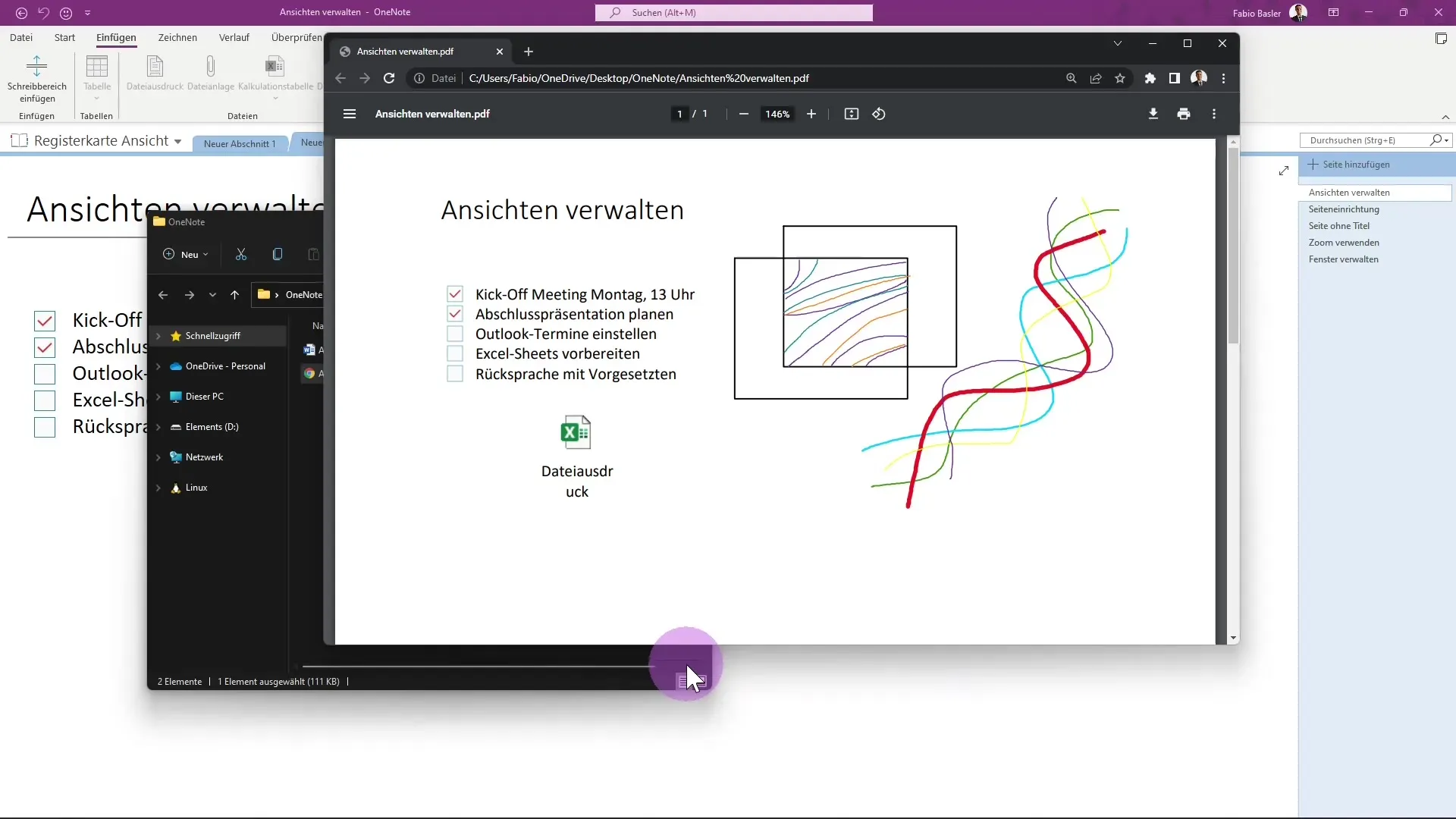The height and width of the screenshot is (819, 1456).
Task: Click Abschlusspräsentation planen checkbox in PDF
Action: click(x=455, y=313)
